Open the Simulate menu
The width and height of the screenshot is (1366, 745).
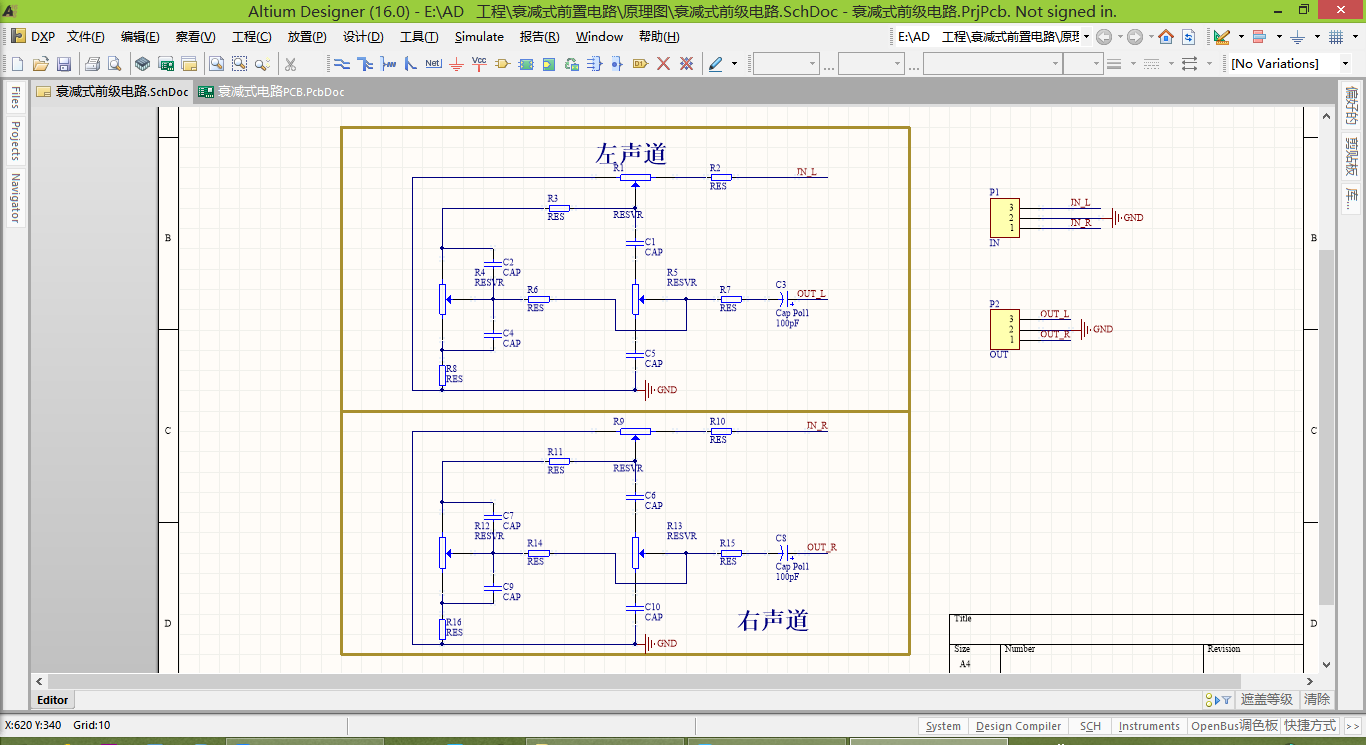479,36
